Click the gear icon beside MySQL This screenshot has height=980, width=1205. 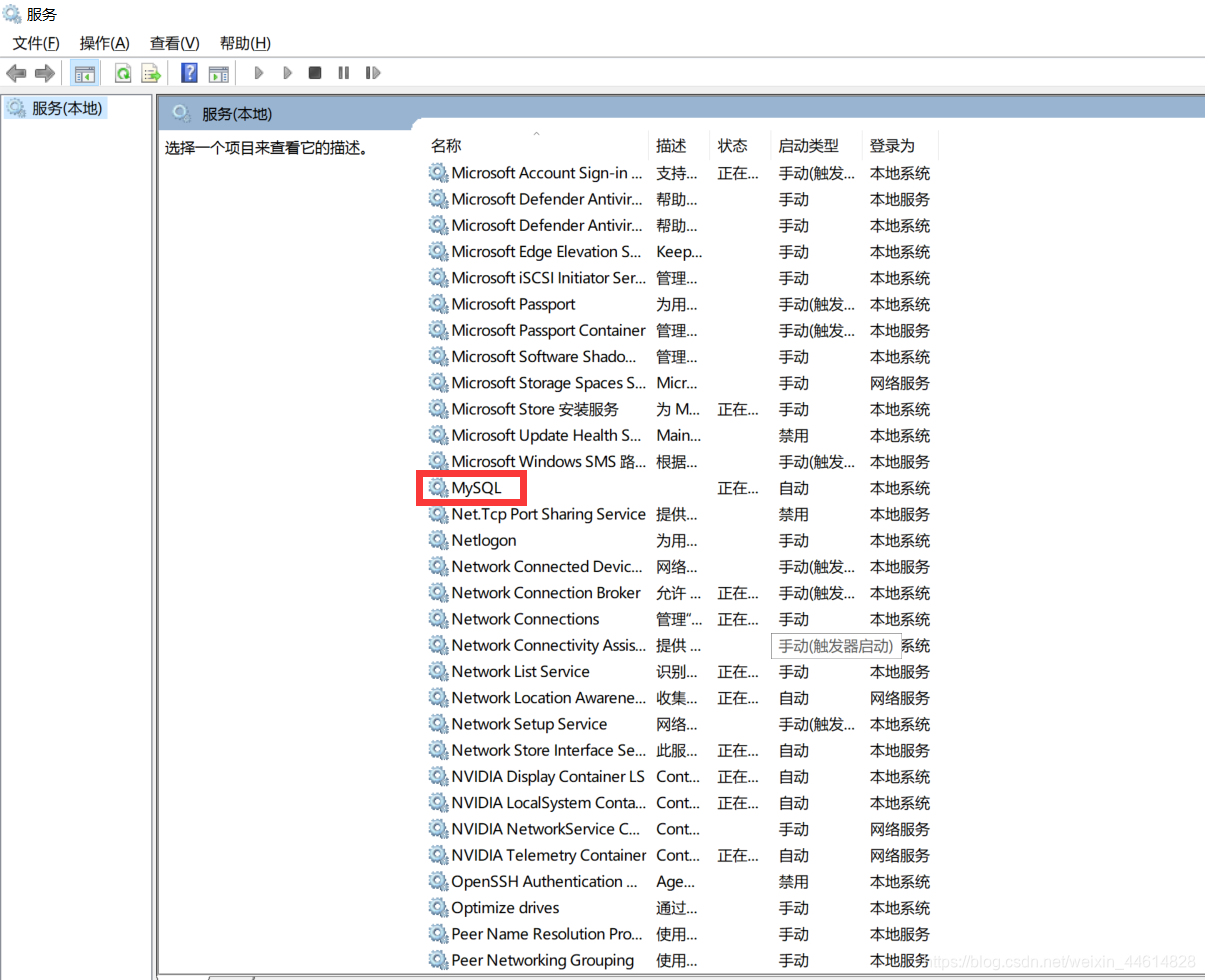pos(438,488)
